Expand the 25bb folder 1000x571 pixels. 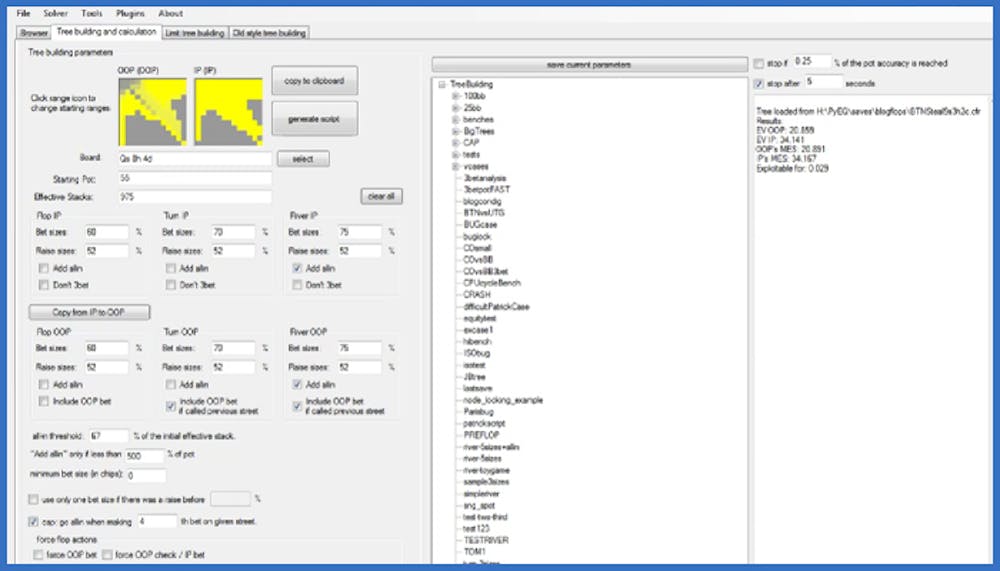pos(456,108)
